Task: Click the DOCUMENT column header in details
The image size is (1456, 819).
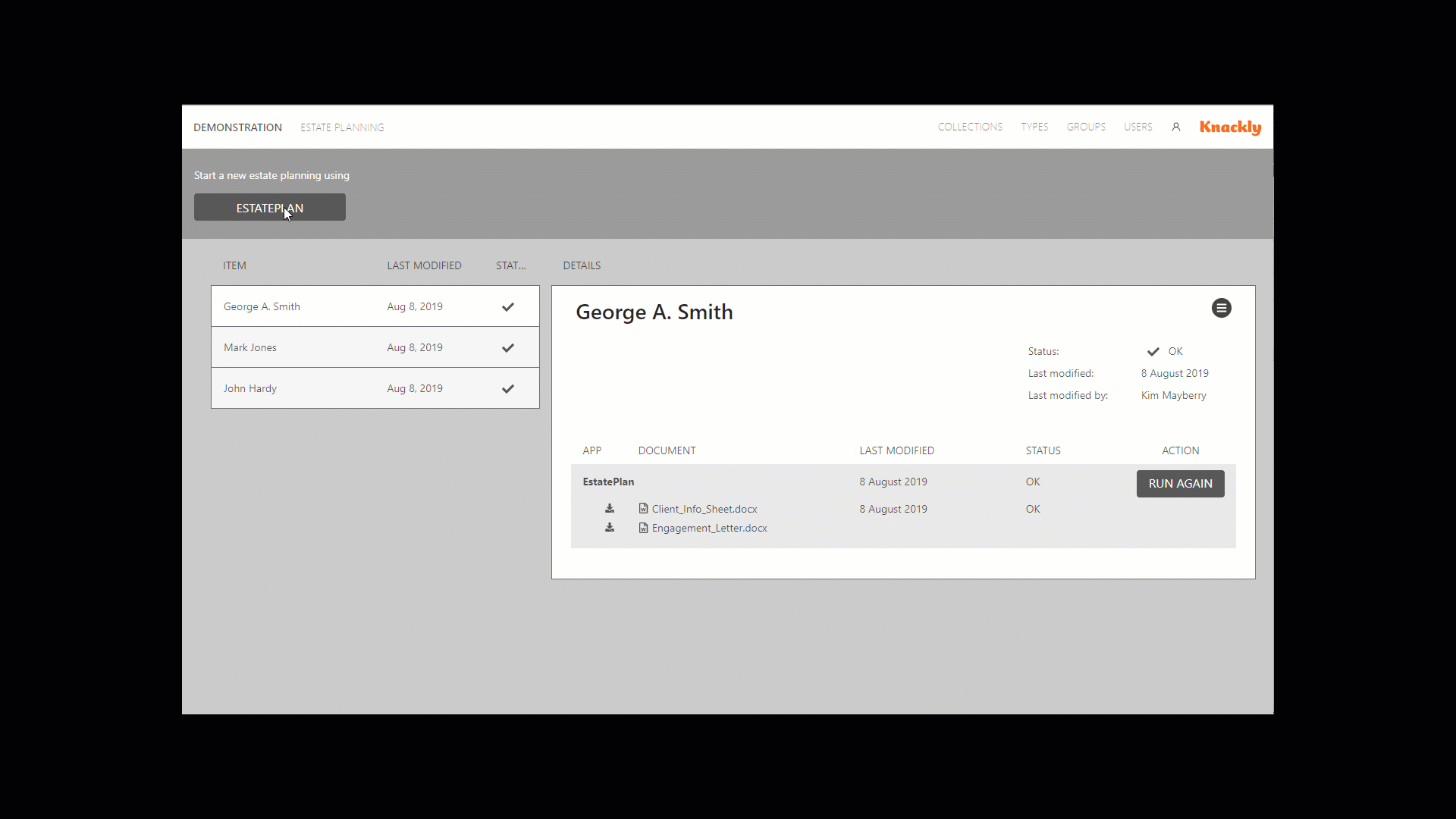Action: [x=667, y=450]
